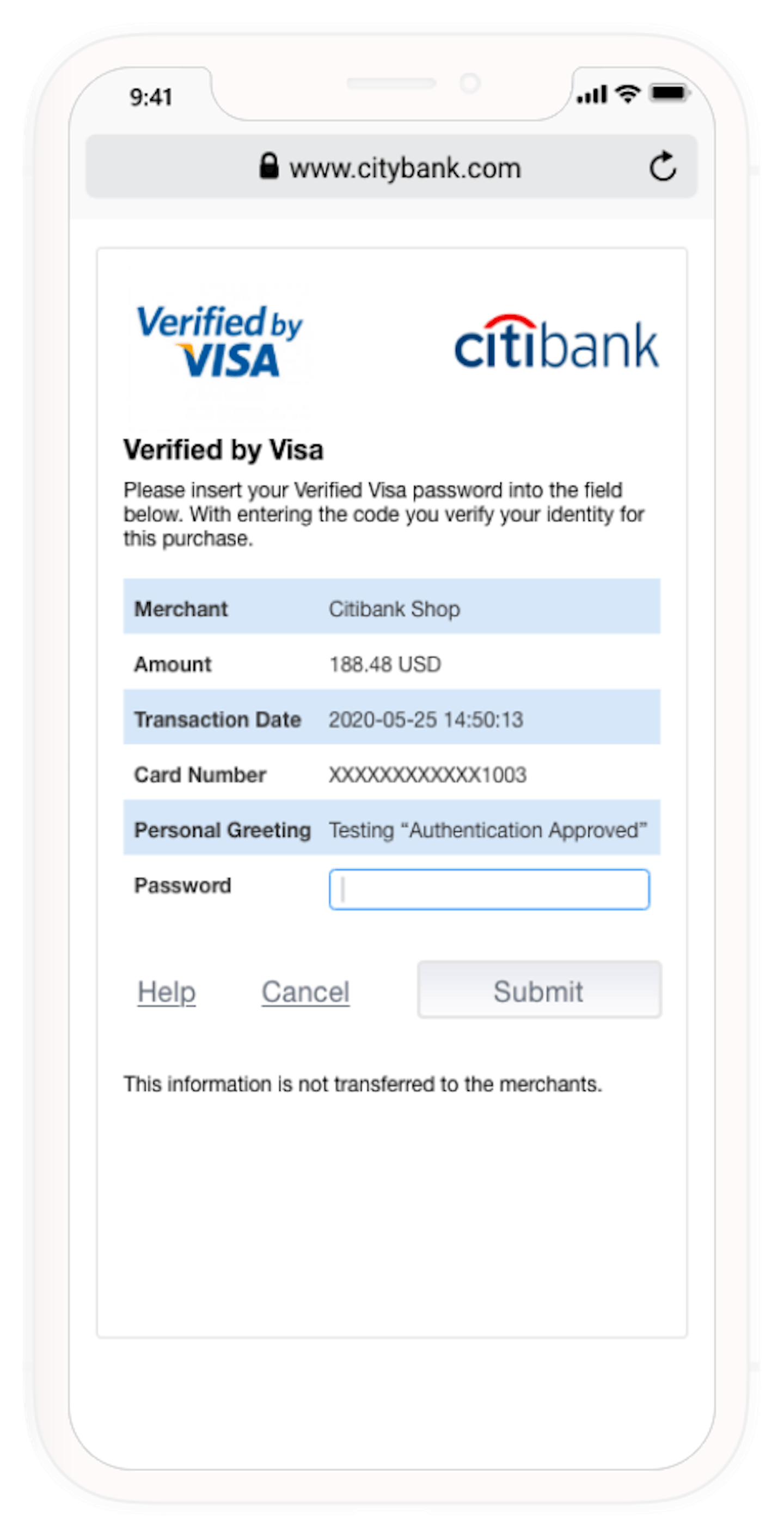Click the Citibank logo
The height and width of the screenshot is (1537, 784).
[556, 343]
